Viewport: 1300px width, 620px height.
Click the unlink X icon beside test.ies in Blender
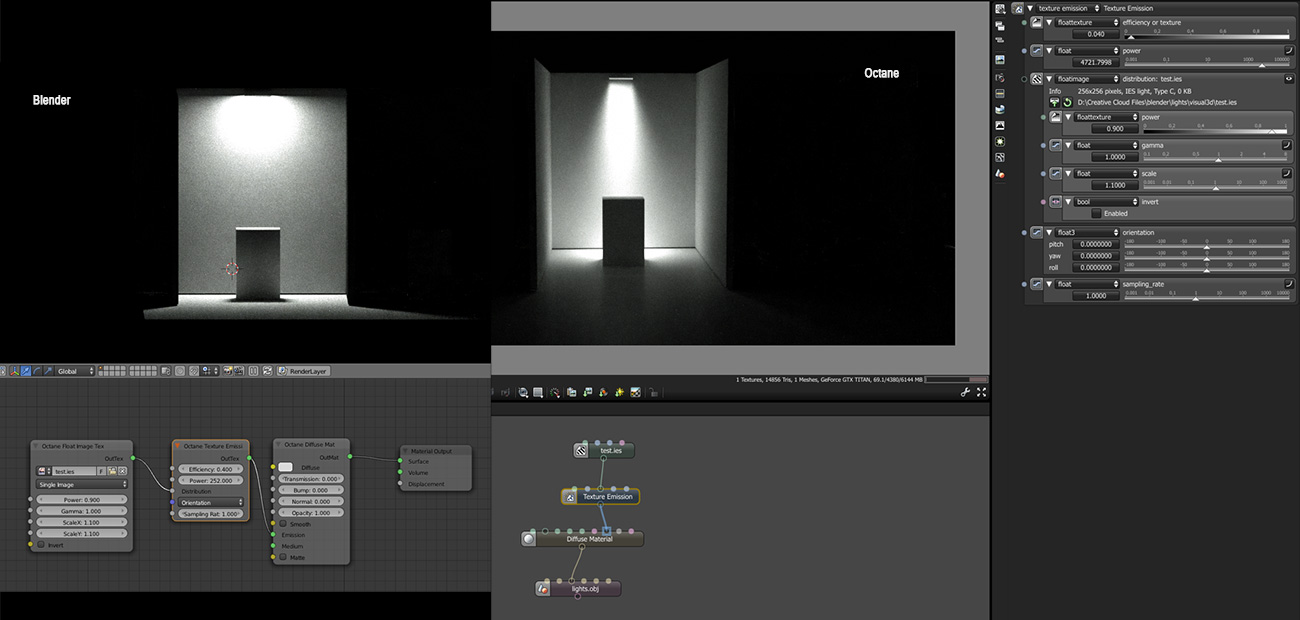[x=122, y=471]
